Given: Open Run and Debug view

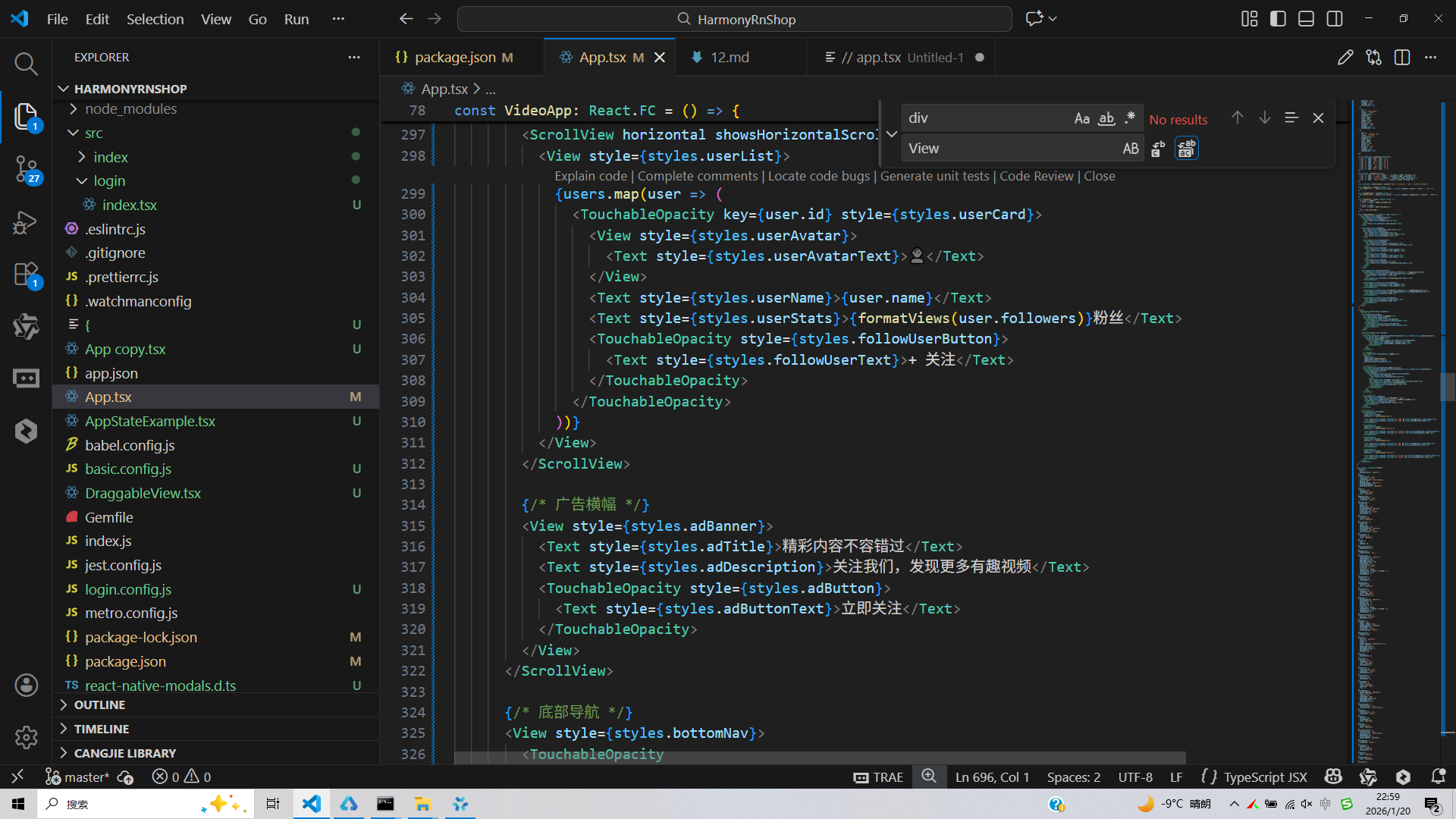Looking at the screenshot, I should (26, 222).
